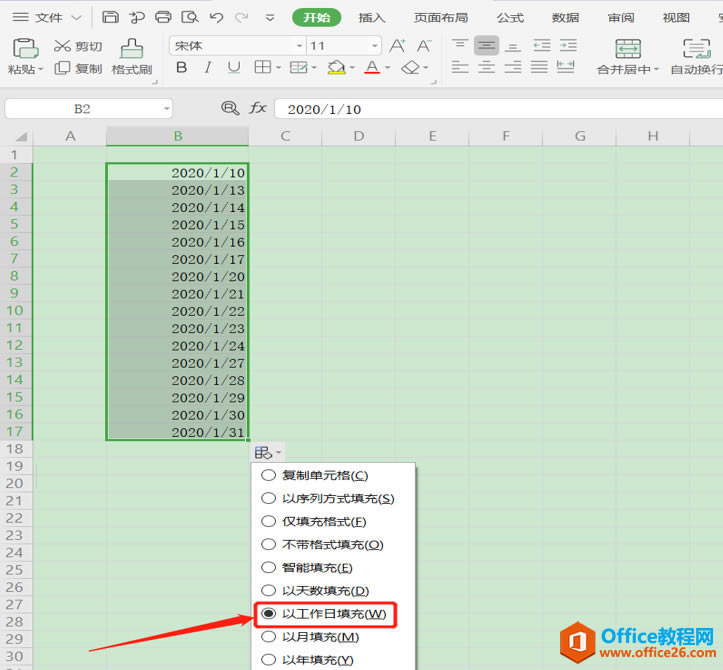Select 以天数填充(D) radio option

point(268,591)
